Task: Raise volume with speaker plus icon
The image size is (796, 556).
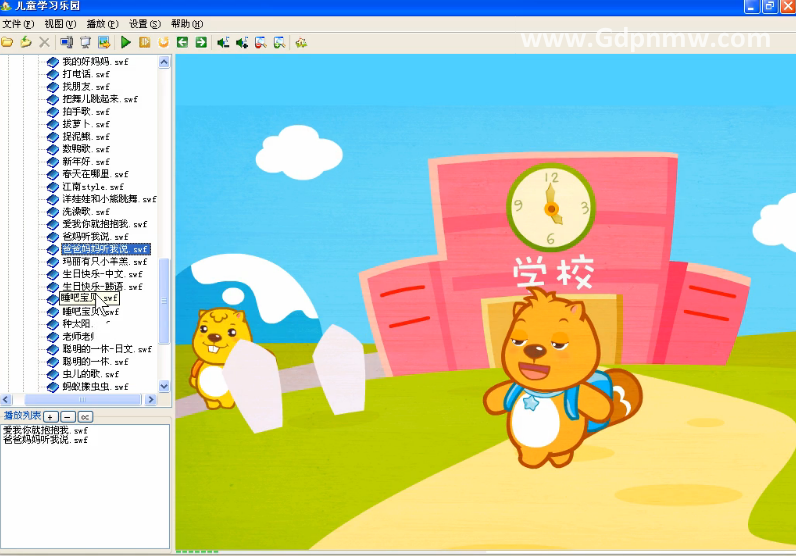Action: [x=242, y=42]
